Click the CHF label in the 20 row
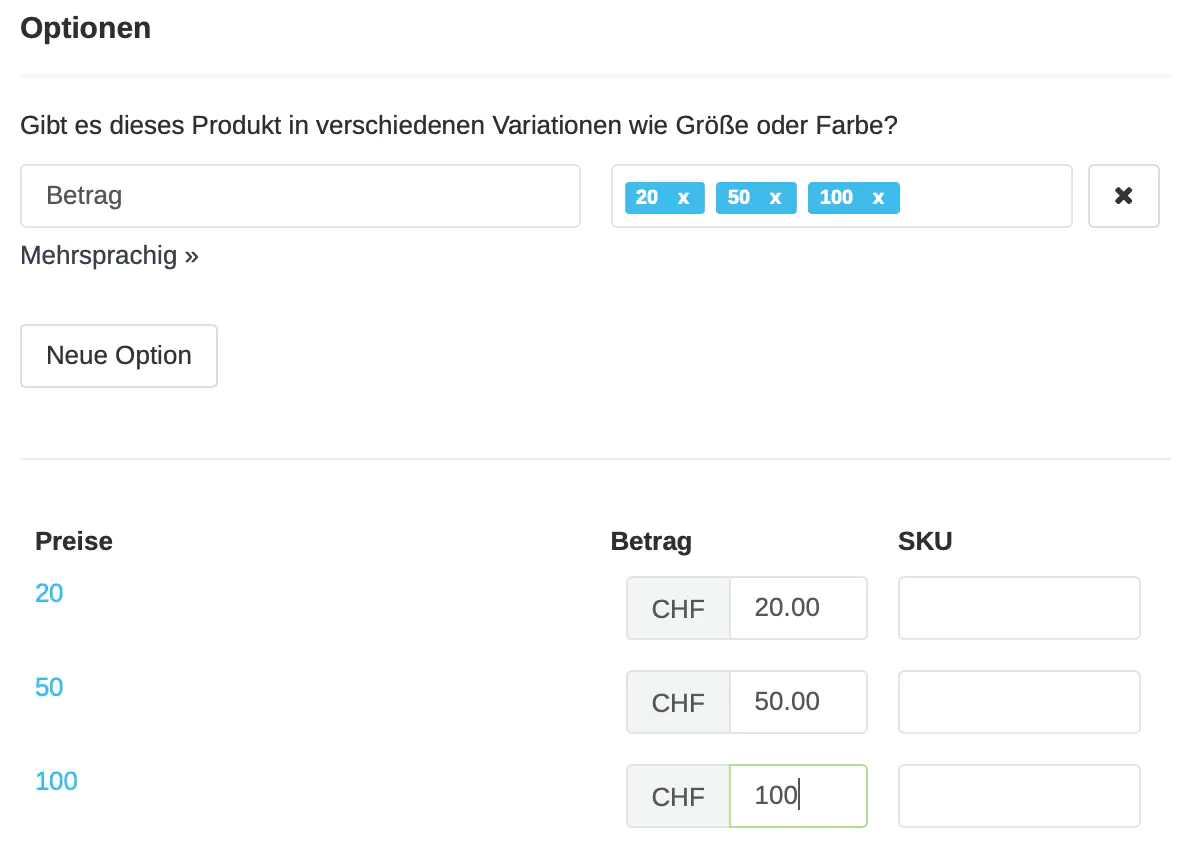1190x864 pixels. [678, 609]
